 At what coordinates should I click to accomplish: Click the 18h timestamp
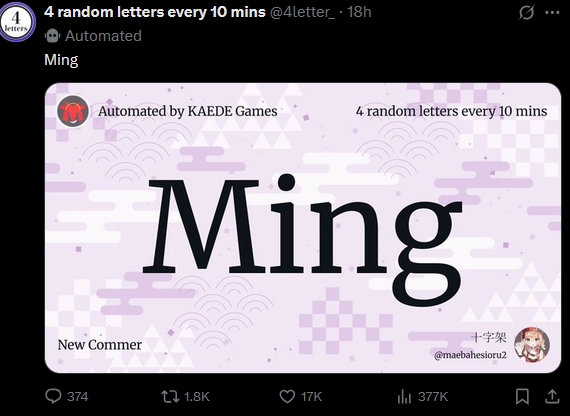point(359,12)
